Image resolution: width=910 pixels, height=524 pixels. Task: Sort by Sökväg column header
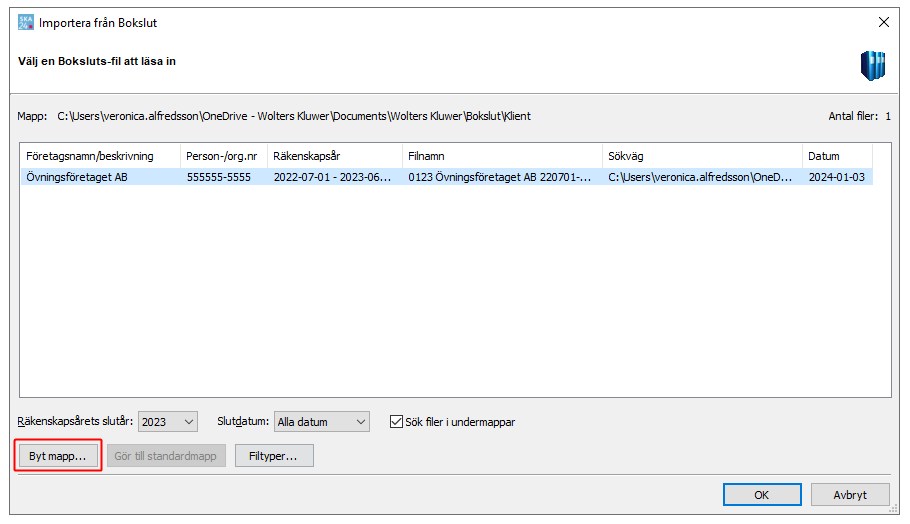click(702, 156)
